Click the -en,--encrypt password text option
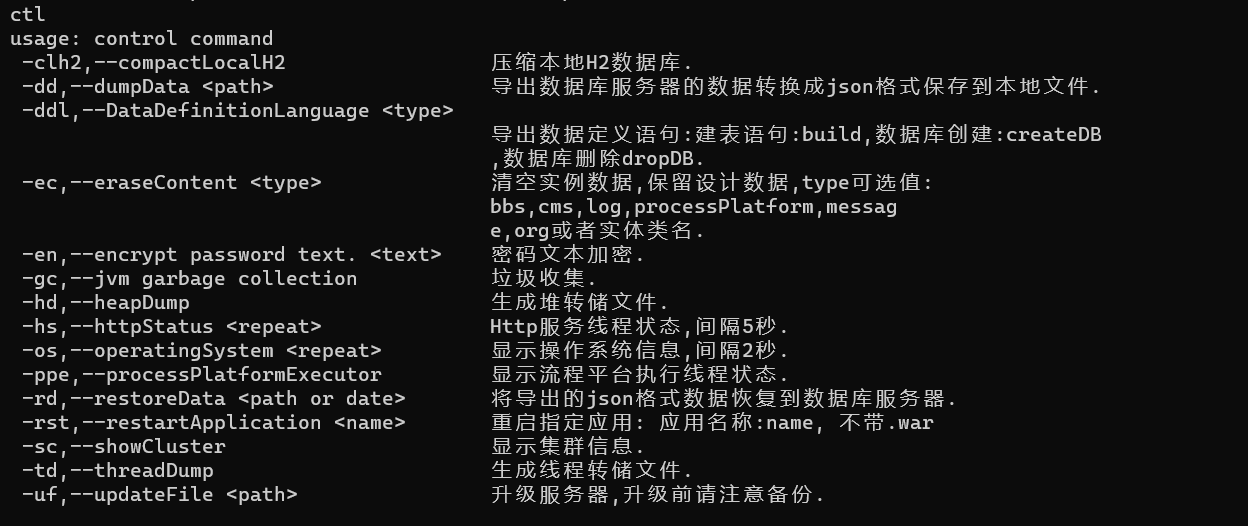This screenshot has width=1248, height=526. [x=232, y=255]
